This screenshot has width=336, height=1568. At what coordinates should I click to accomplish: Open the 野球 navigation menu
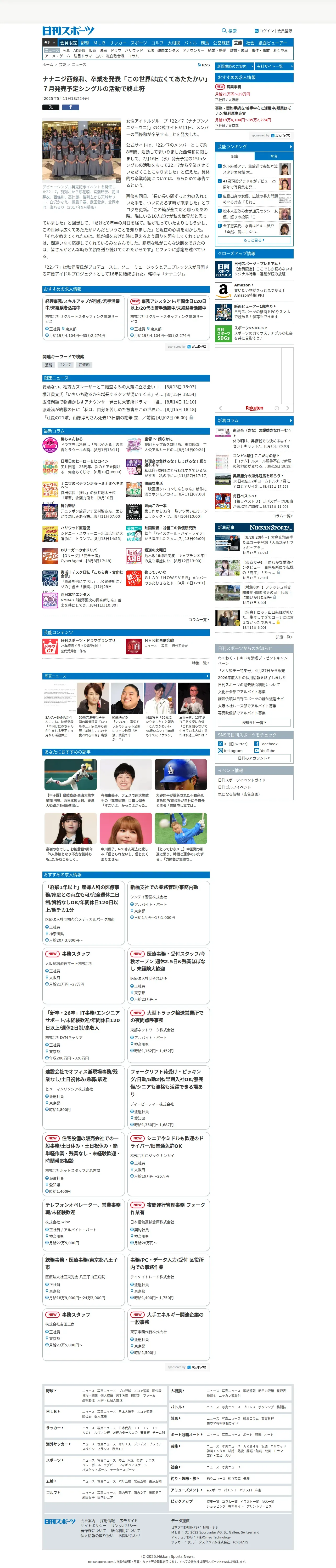[x=85, y=43]
